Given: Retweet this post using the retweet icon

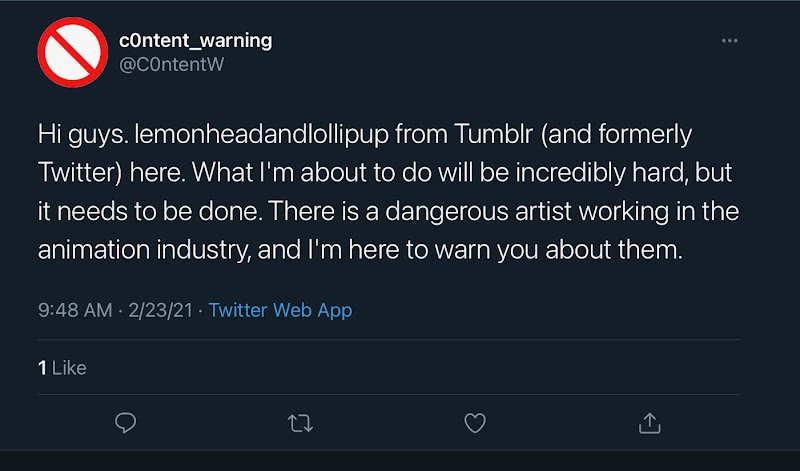Looking at the screenshot, I should [x=300, y=424].
